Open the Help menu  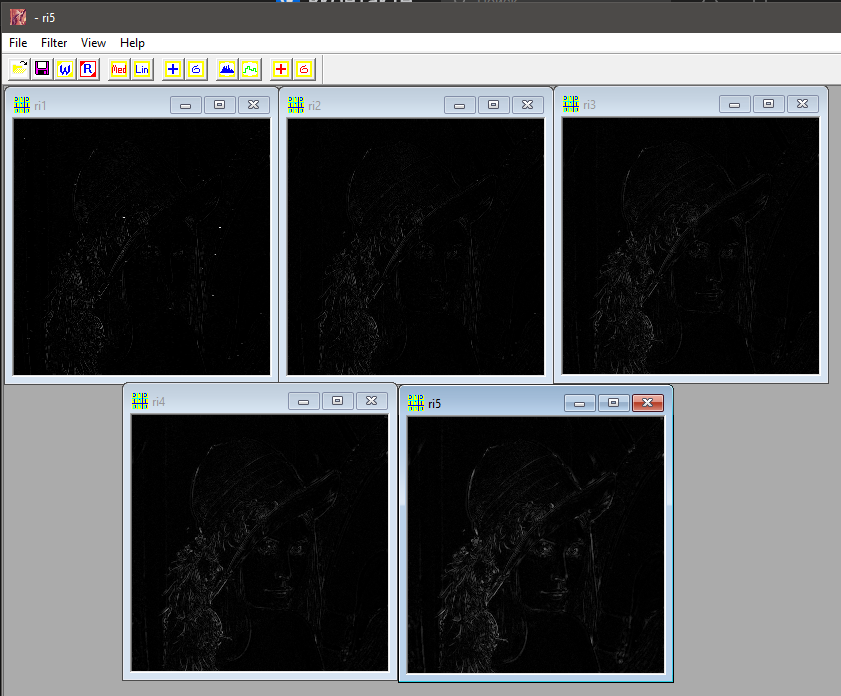[x=132, y=43]
